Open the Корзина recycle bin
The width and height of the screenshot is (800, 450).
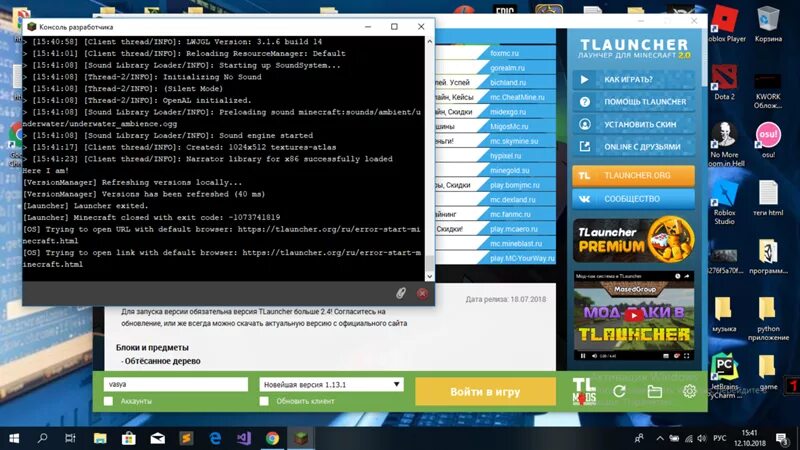768,24
